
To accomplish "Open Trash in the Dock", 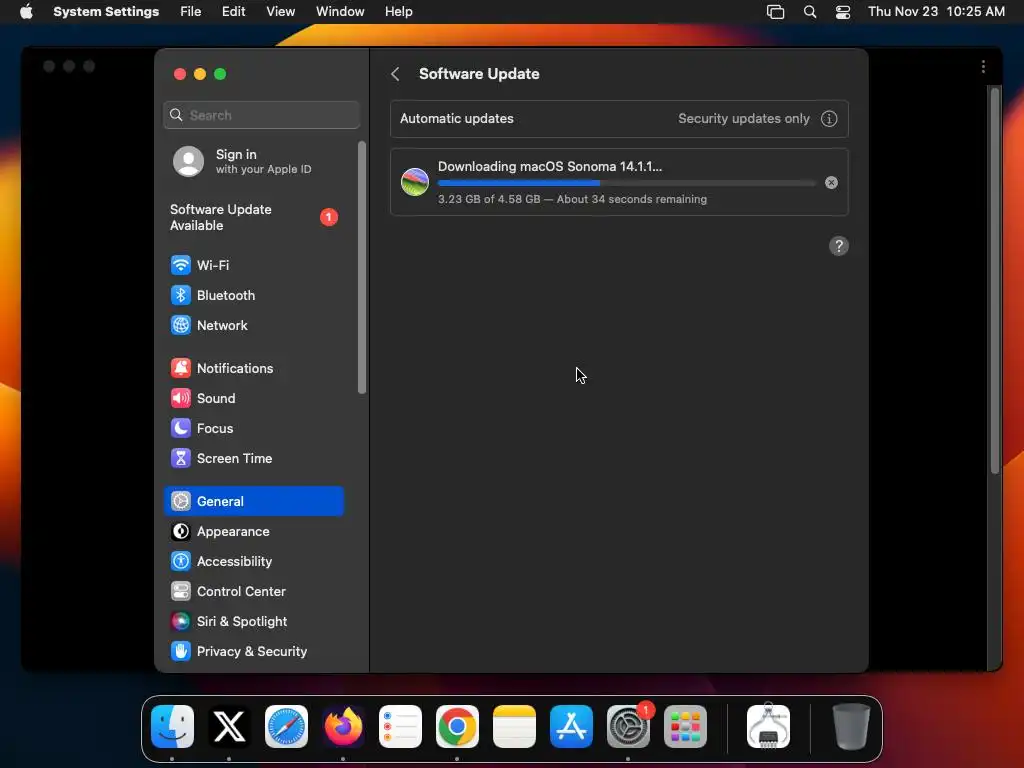I will tap(851, 726).
